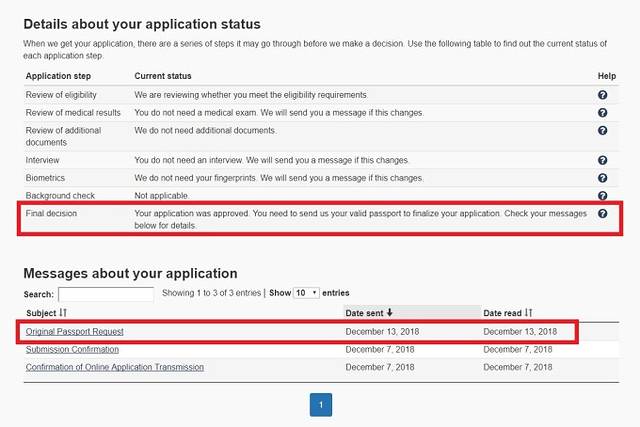Image resolution: width=640 pixels, height=427 pixels.
Task: Click the Messages about your application heading
Action: click(130, 273)
